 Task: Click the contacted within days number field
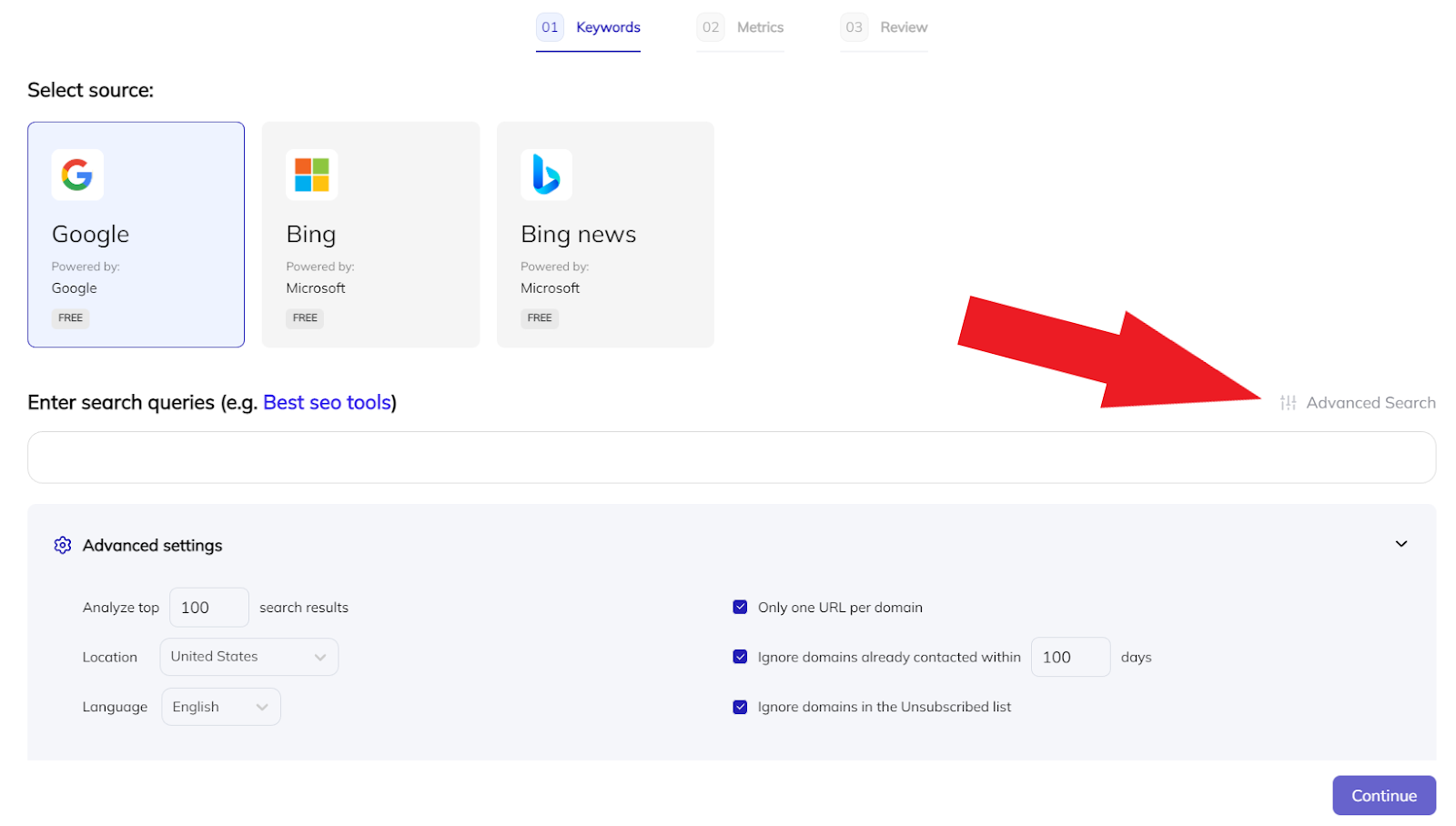tap(1070, 657)
